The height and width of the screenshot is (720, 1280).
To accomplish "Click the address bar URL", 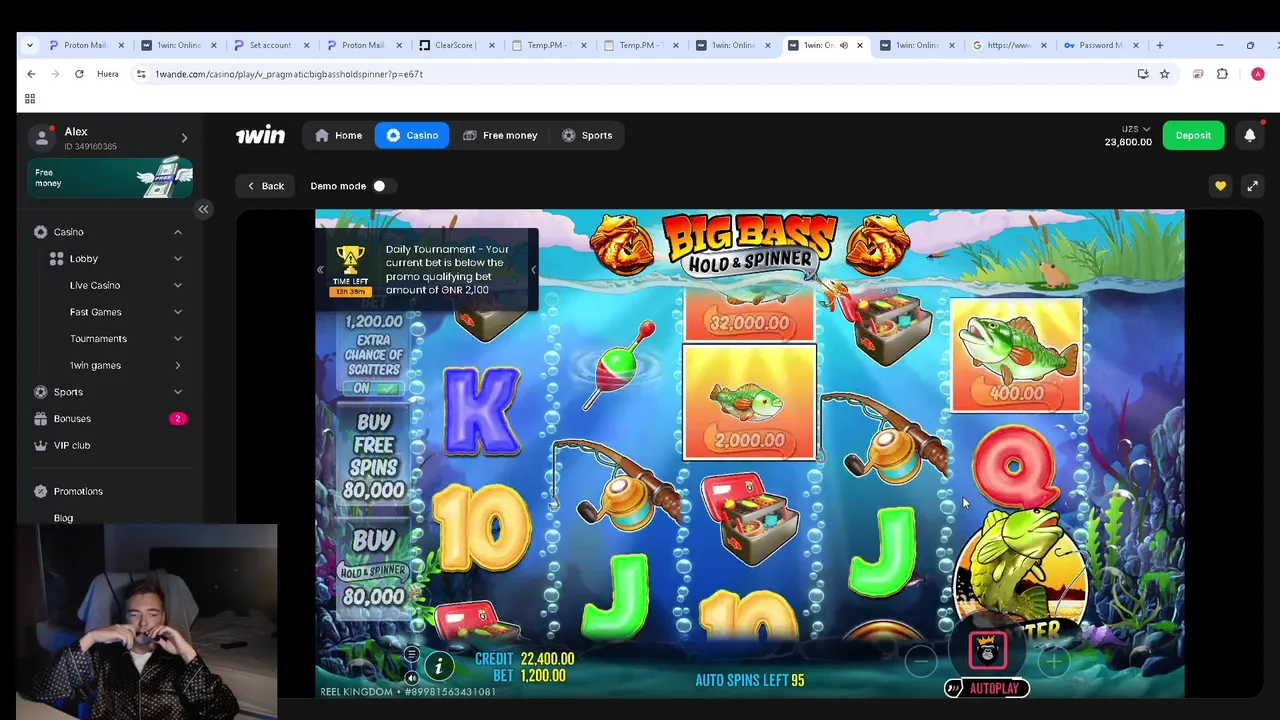I will 289,74.
